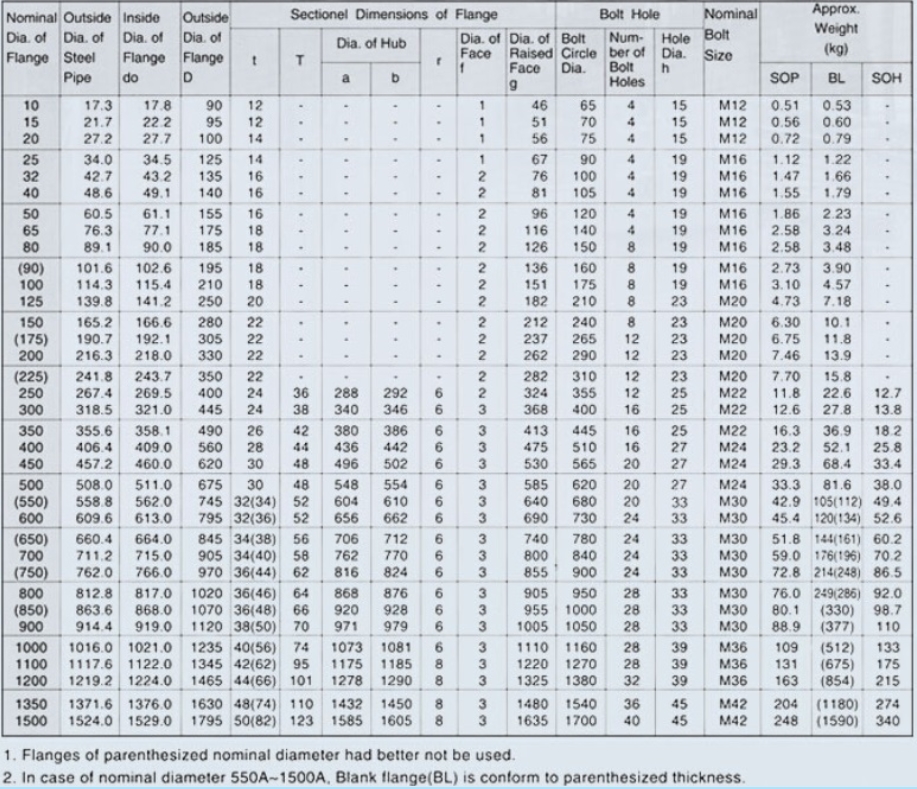The height and width of the screenshot is (789, 917).
Task: Click the 'Dia. of Raised Face g' header
Action: click(530, 61)
